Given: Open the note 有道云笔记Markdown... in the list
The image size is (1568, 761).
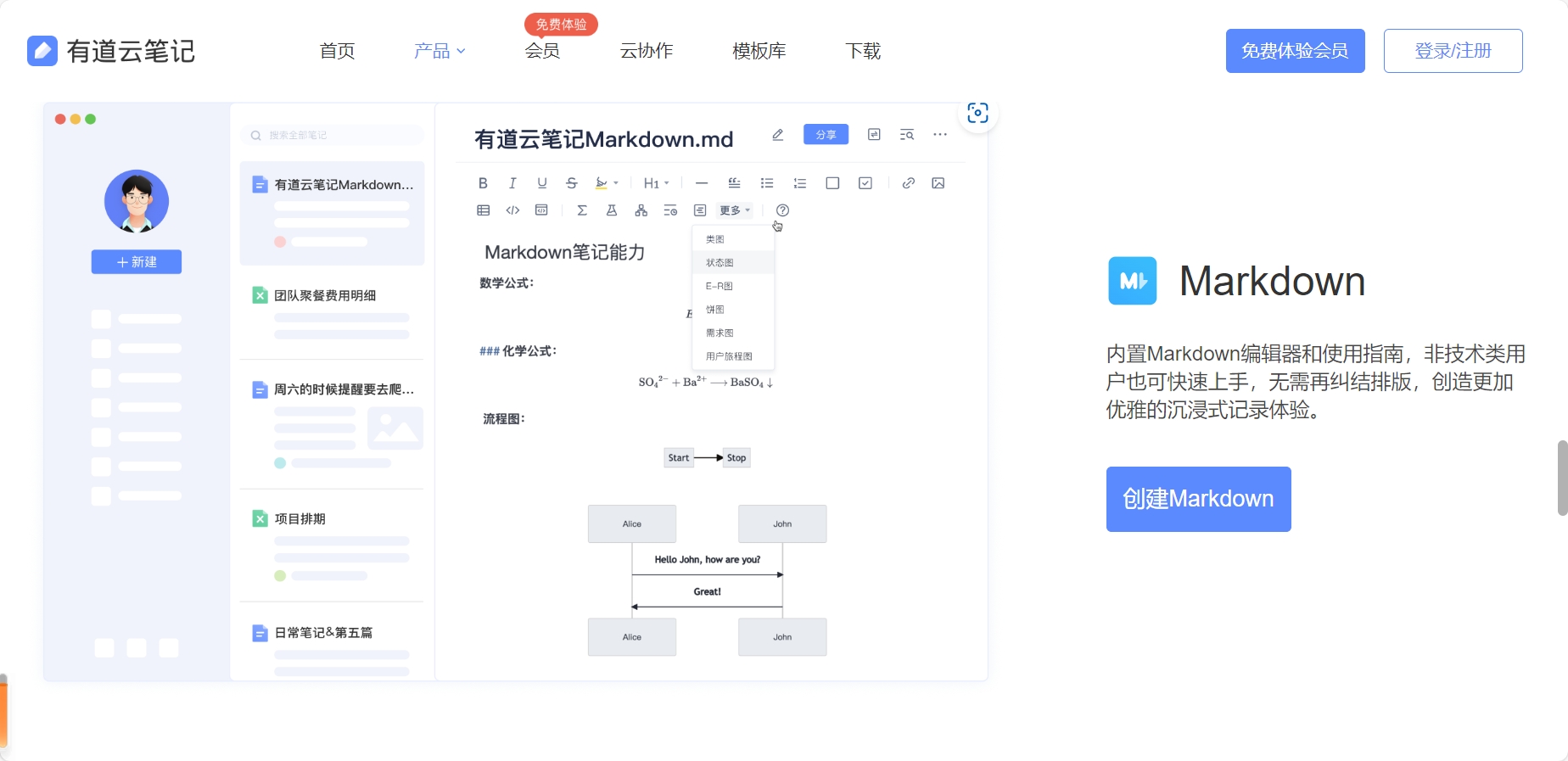Looking at the screenshot, I should 333,213.
